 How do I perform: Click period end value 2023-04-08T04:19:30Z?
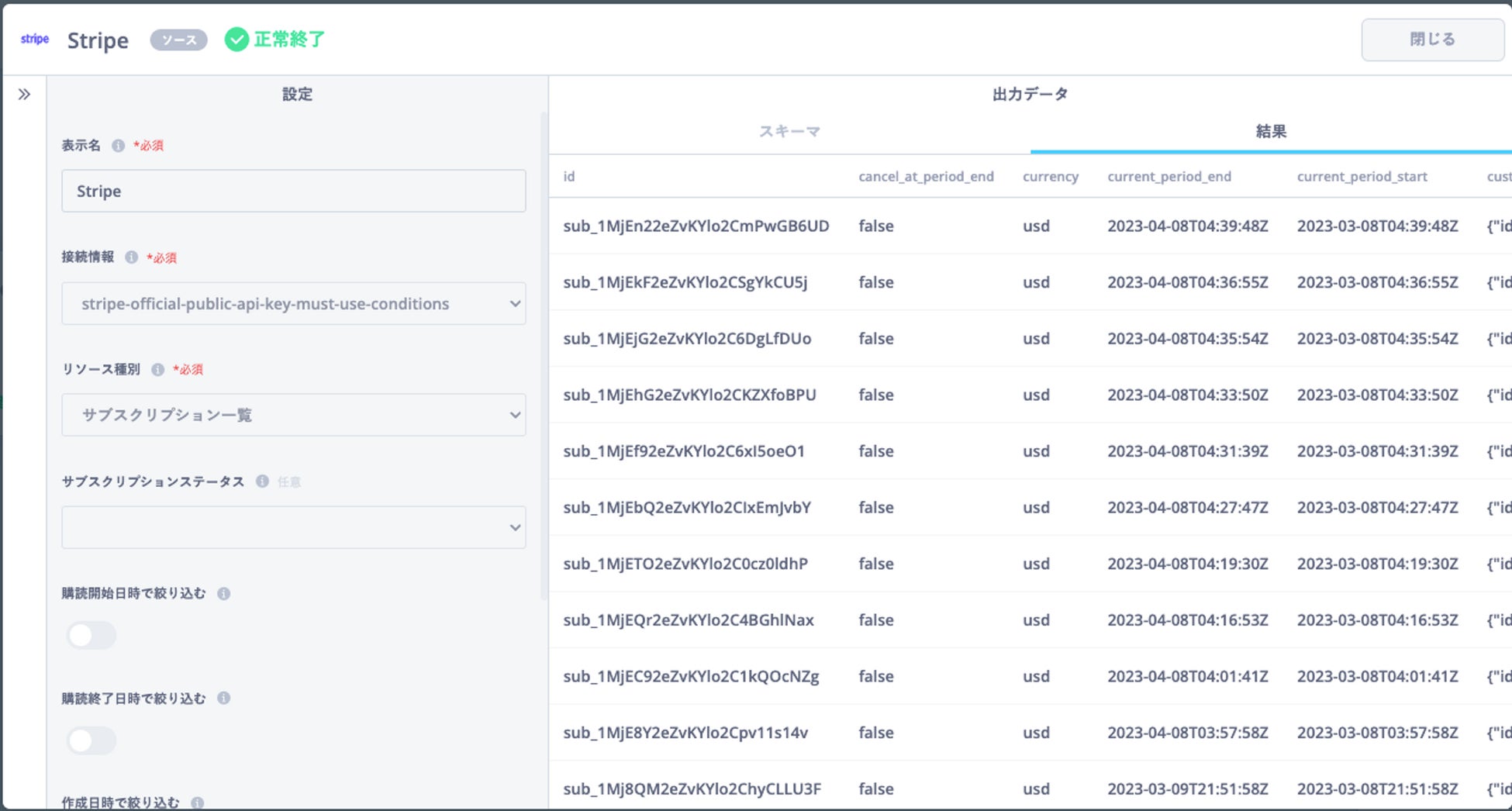(x=1188, y=564)
